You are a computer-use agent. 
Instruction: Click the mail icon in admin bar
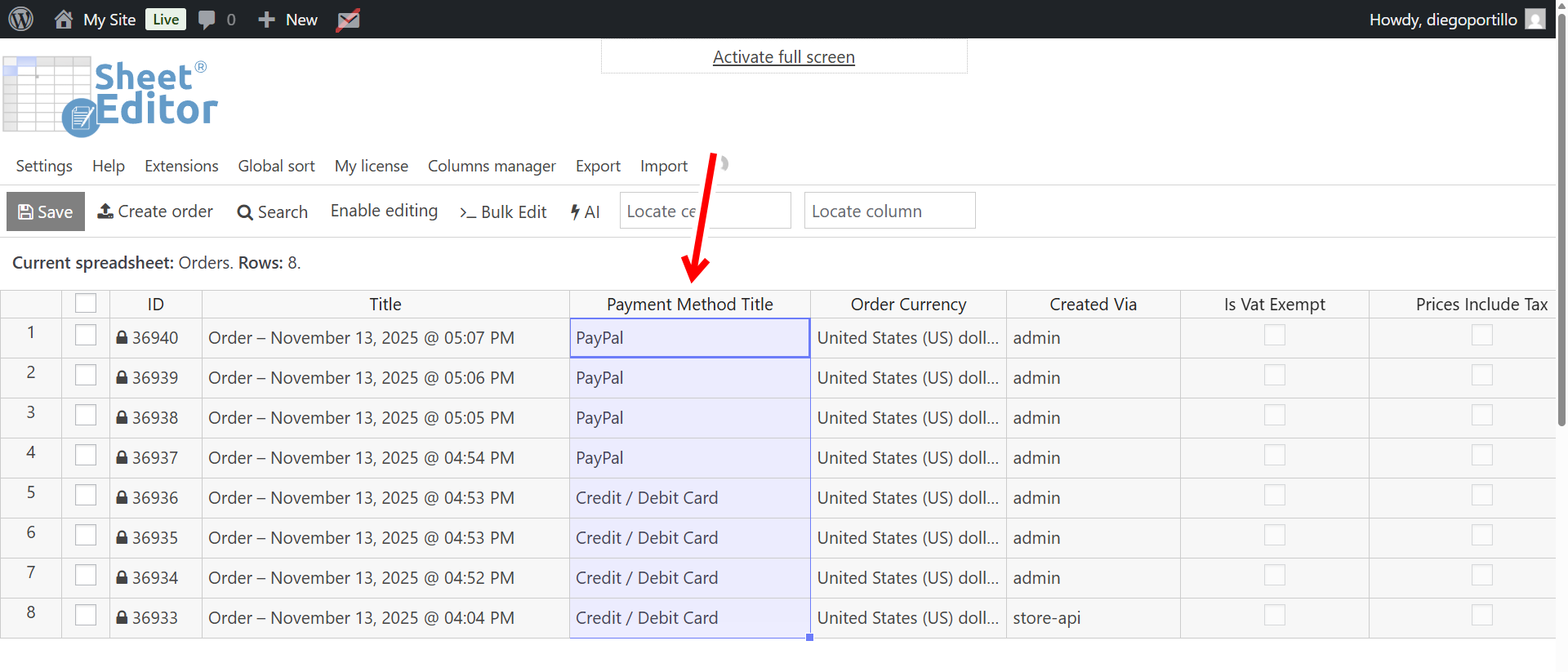coord(349,20)
